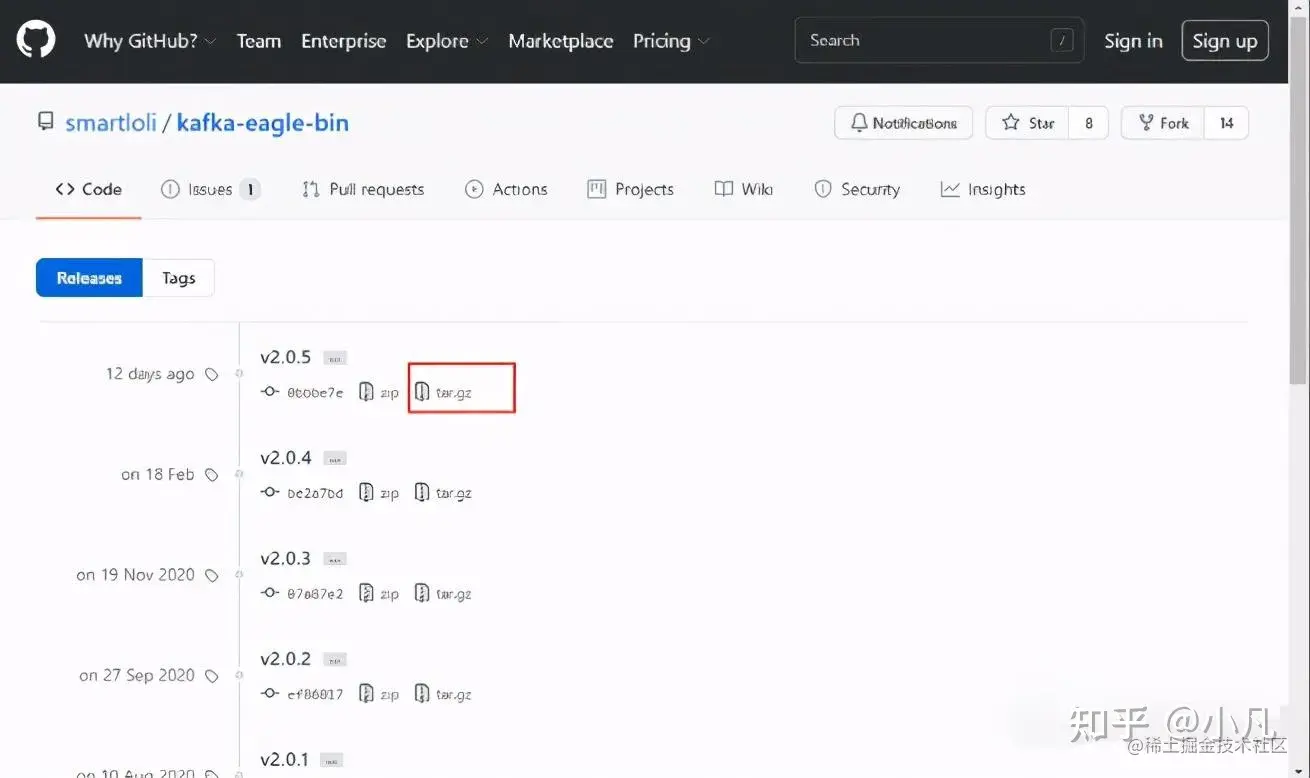
Task: Open the v2.0.5 tag link
Action: [x=285, y=357]
